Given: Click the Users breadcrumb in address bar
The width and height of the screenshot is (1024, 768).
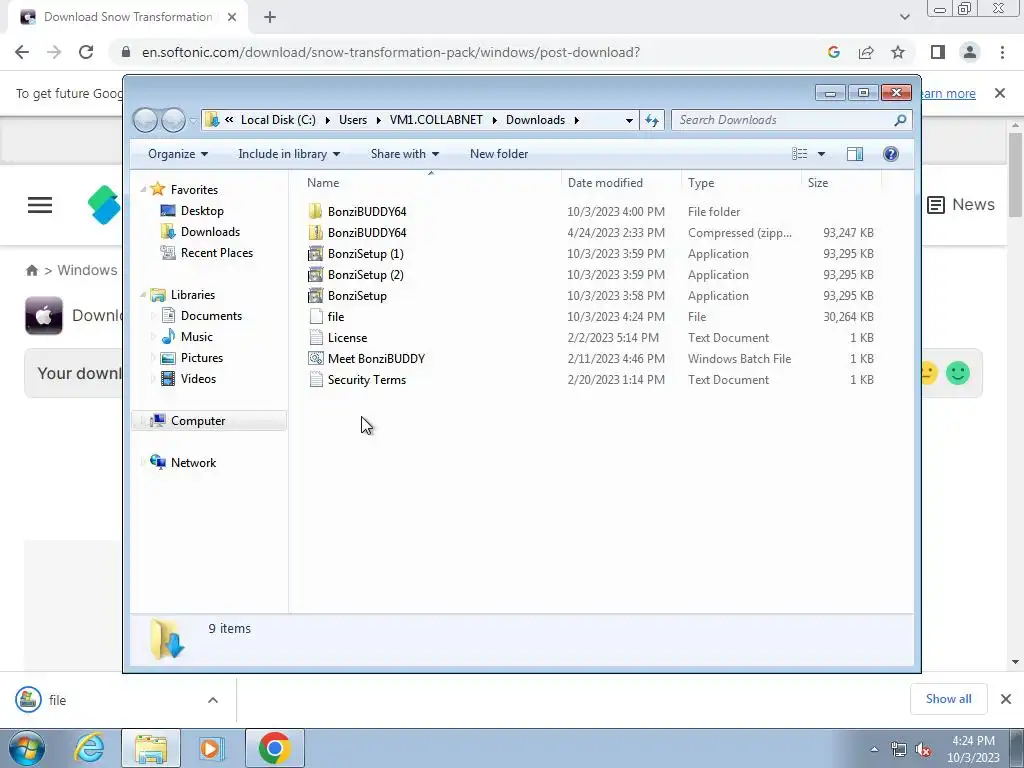Looking at the screenshot, I should click(353, 120).
